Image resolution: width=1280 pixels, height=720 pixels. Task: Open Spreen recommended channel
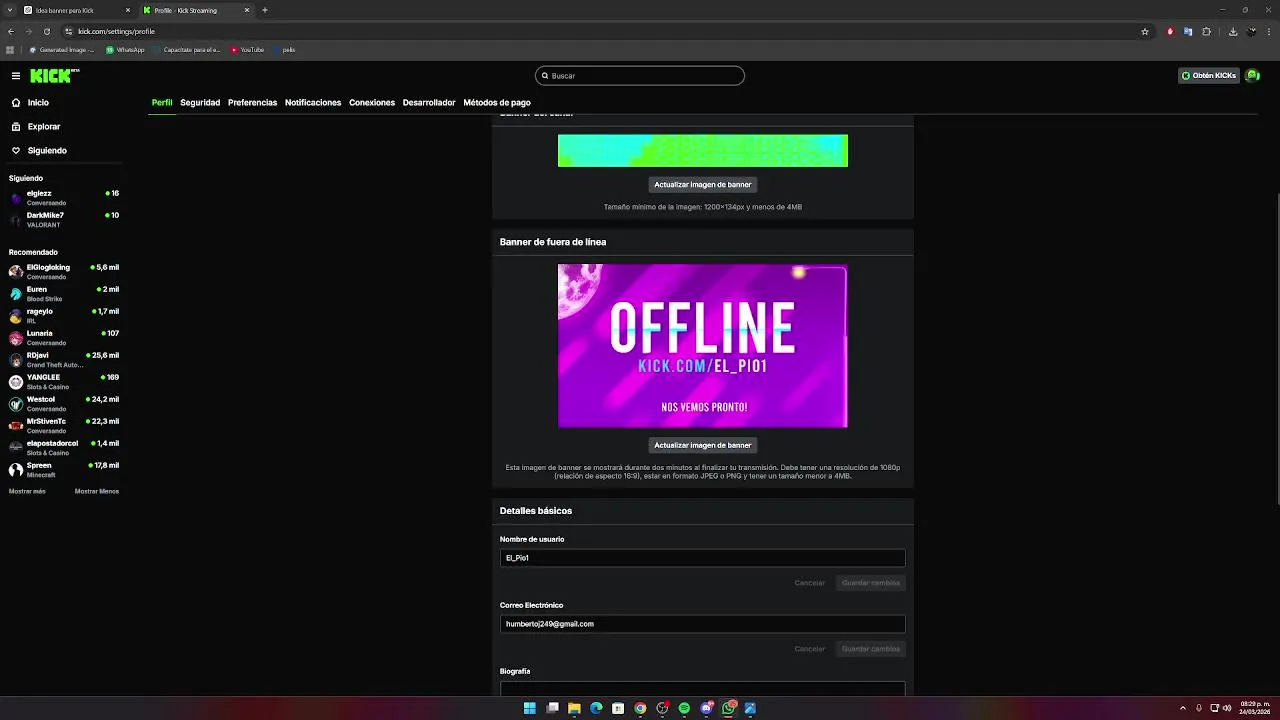64,470
